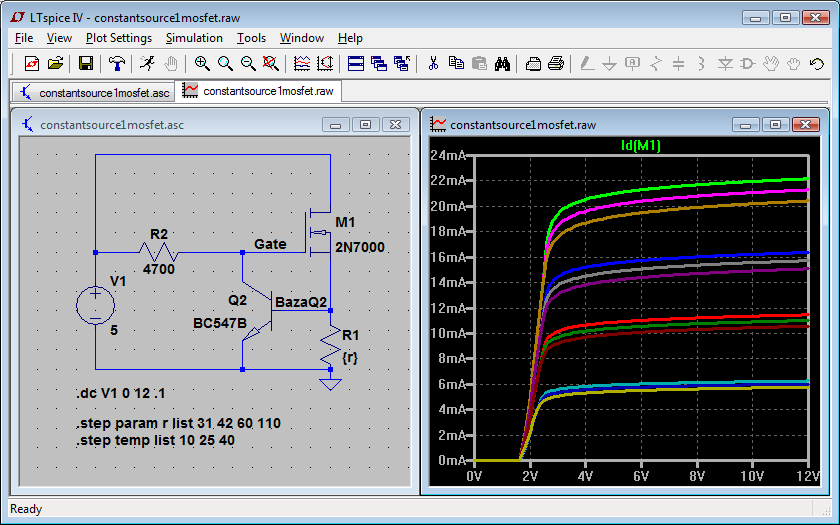The height and width of the screenshot is (525, 840).
Task: Click the .dc V1 0 12 .1 directive
Action: click(121, 393)
